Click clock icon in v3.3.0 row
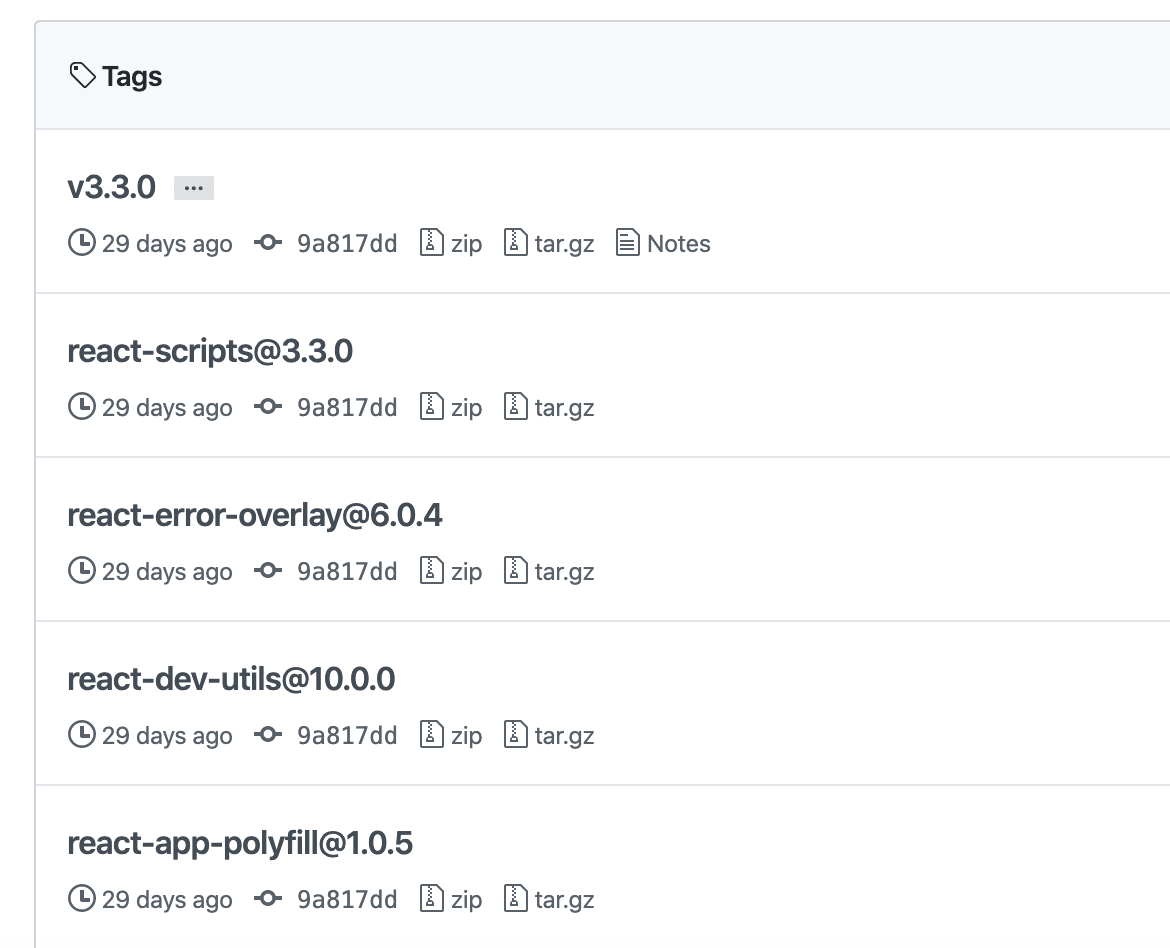 click(x=81, y=243)
